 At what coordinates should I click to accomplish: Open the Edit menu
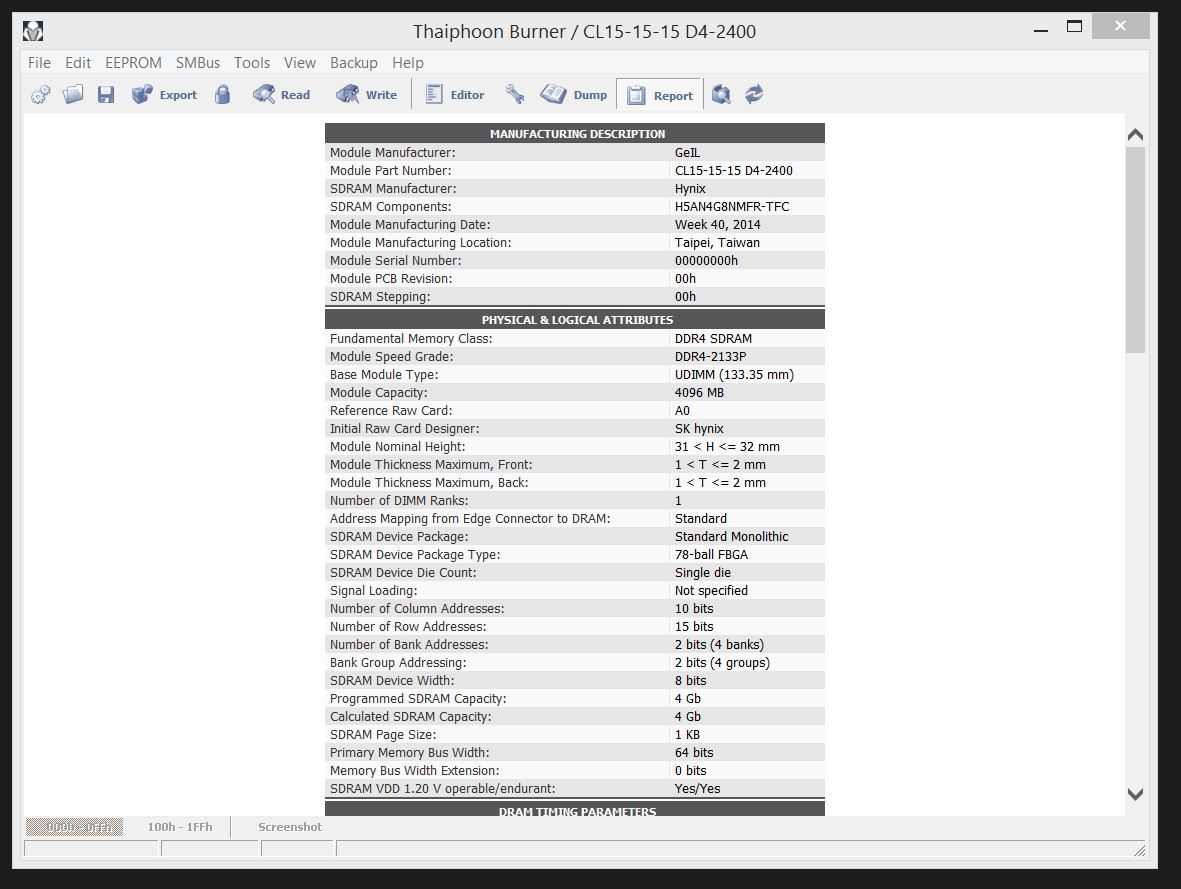78,63
